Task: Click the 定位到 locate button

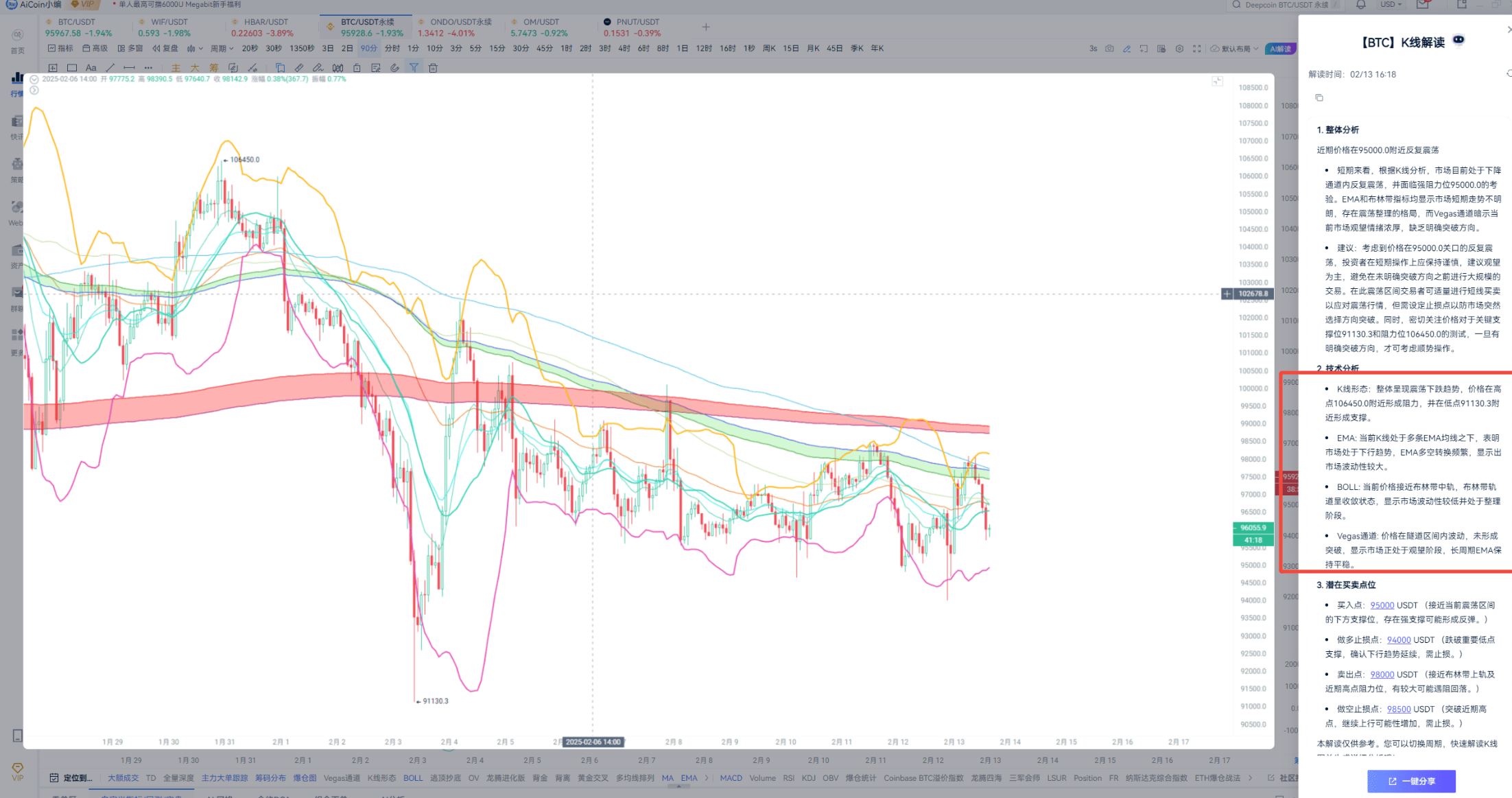Action: [x=71, y=778]
